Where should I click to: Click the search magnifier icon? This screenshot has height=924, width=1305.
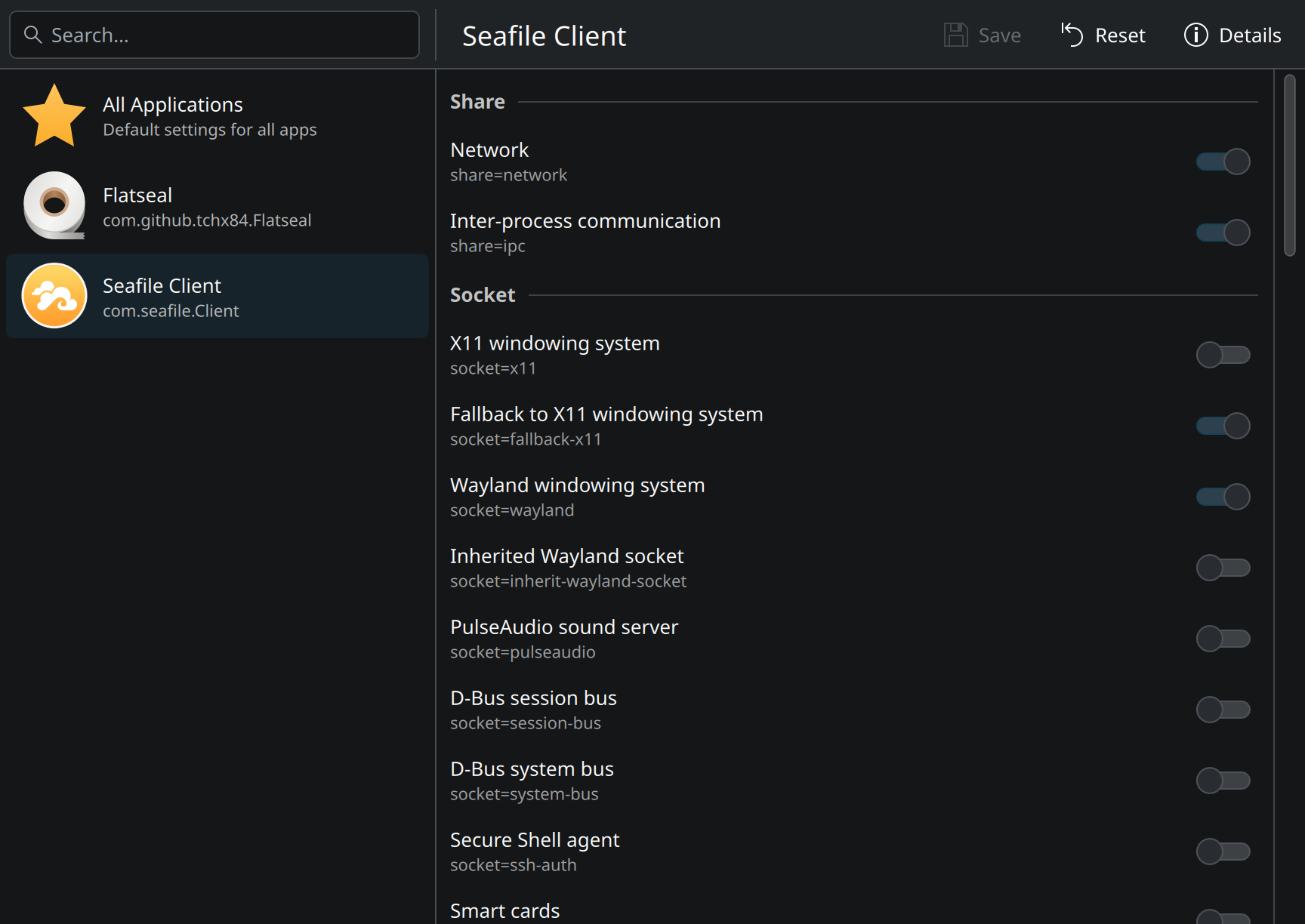(x=32, y=35)
